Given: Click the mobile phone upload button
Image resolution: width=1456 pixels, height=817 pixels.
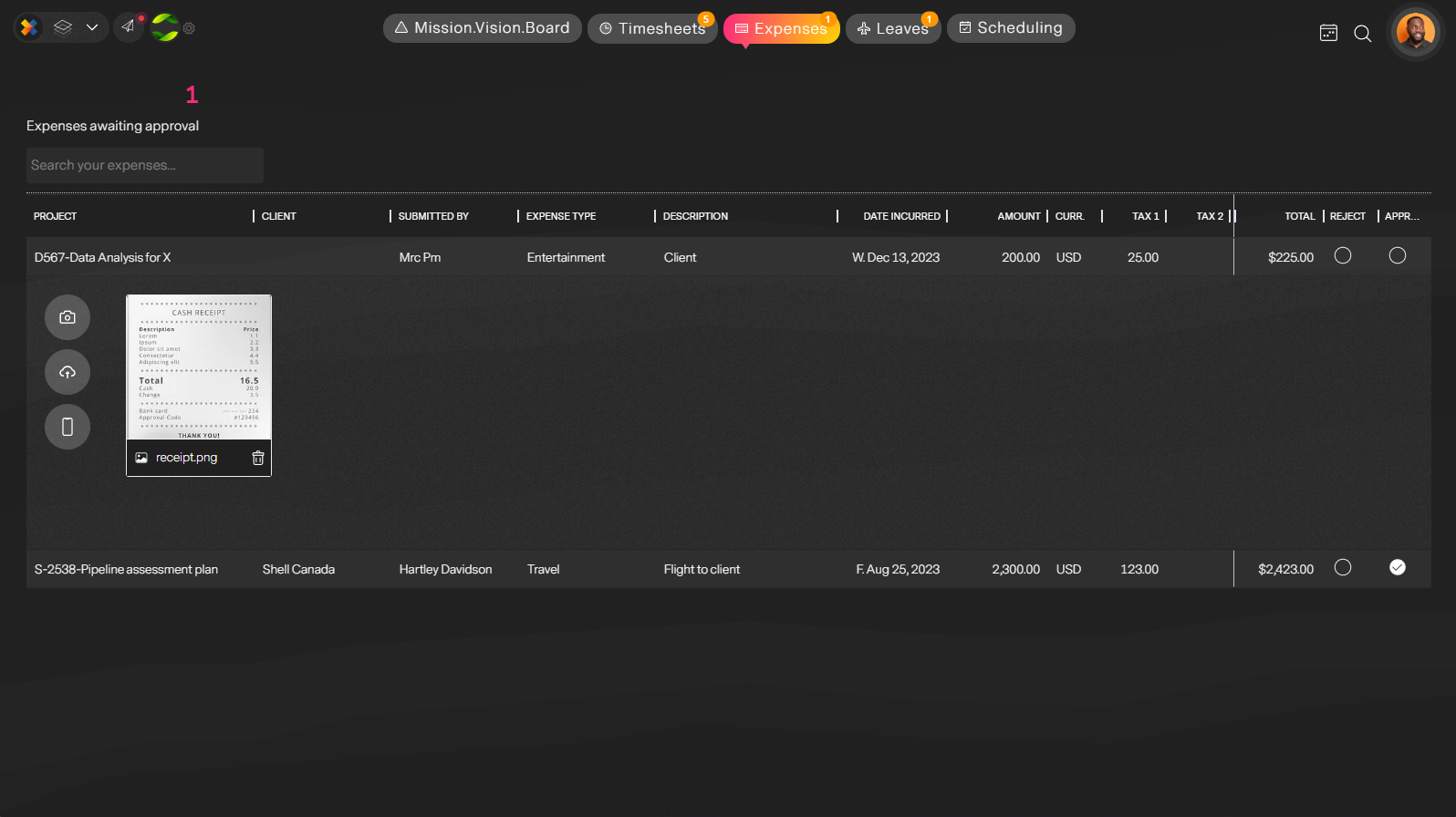Looking at the screenshot, I should 68,427.
